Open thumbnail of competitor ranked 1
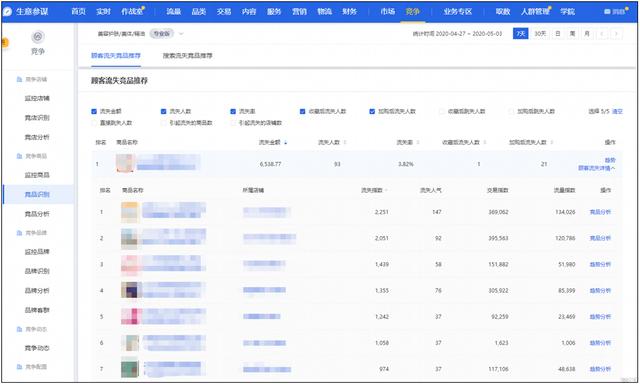 [x=131, y=212]
